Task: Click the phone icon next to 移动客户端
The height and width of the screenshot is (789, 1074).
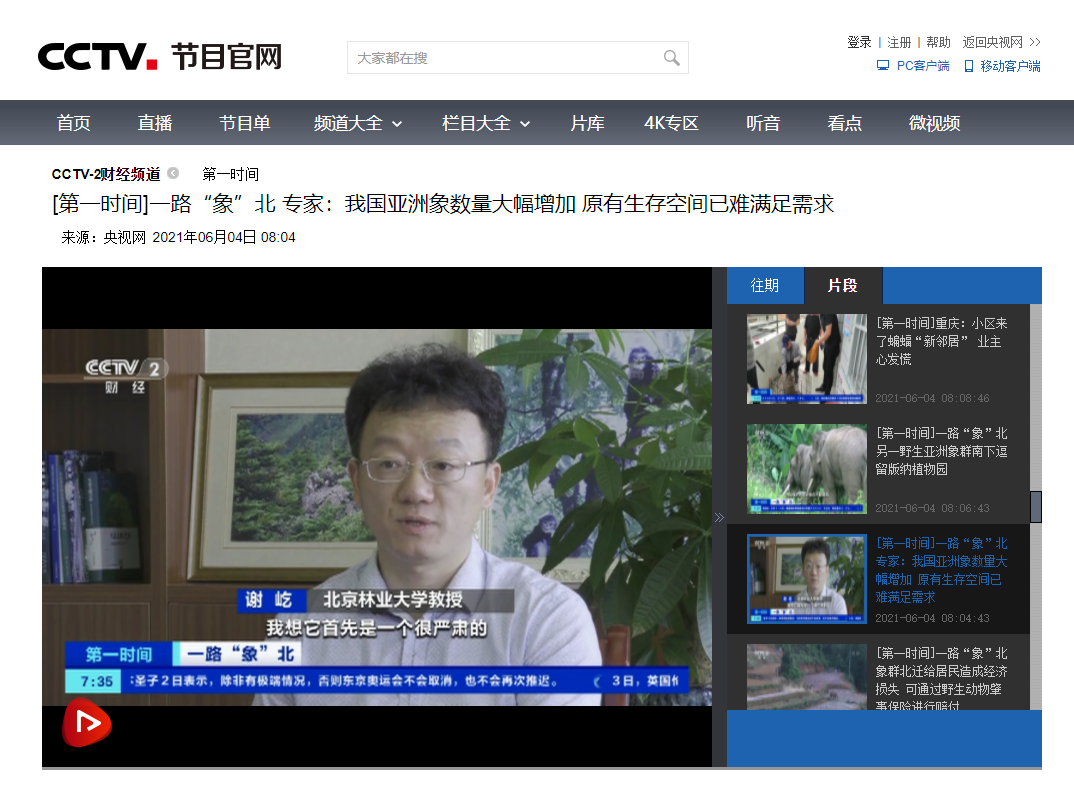Action: 967,65
